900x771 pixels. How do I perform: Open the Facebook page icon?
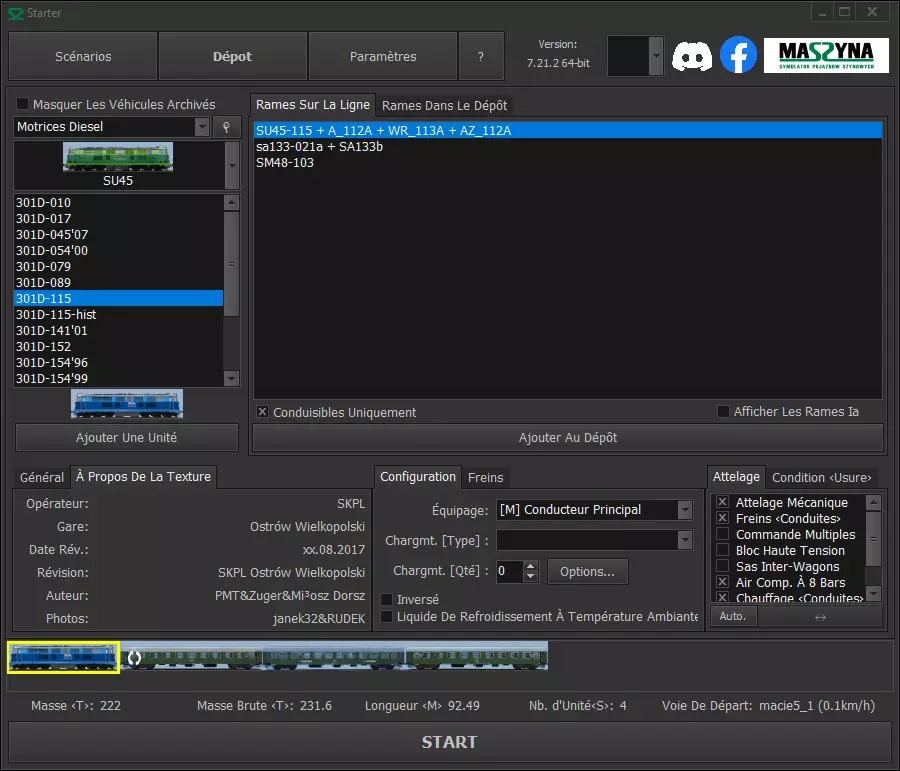pyautogui.click(x=739, y=56)
